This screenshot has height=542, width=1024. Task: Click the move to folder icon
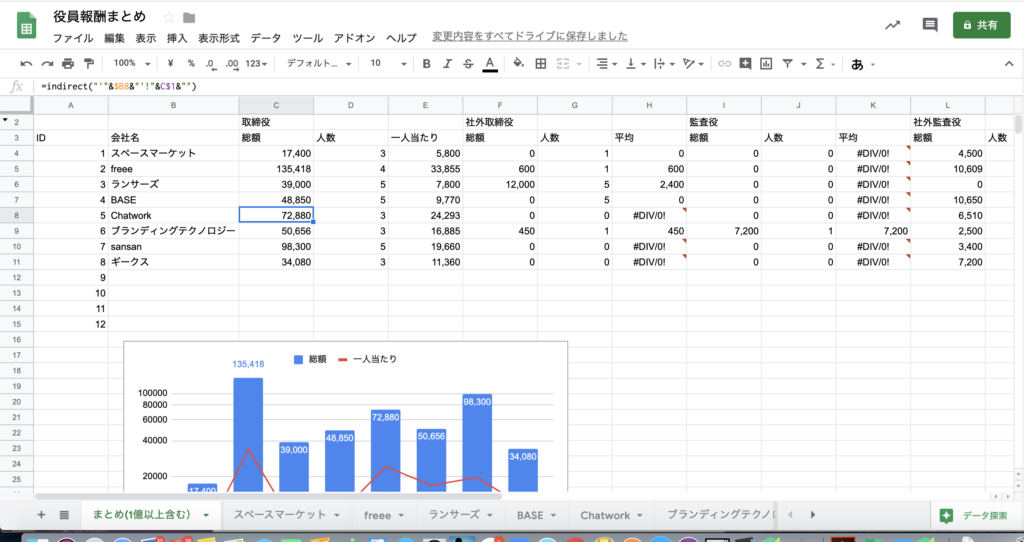point(189,18)
